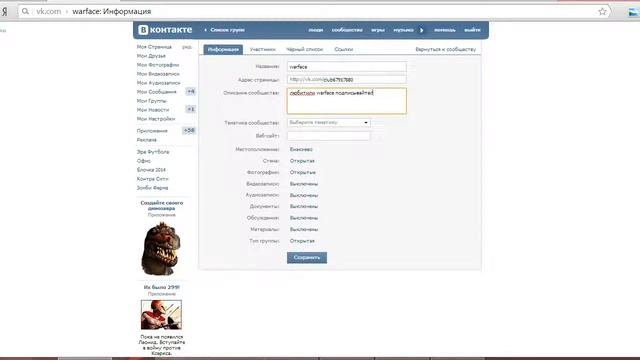Open Реклама in sidebar
Screen dimensions: 640x360
[x=147, y=140]
